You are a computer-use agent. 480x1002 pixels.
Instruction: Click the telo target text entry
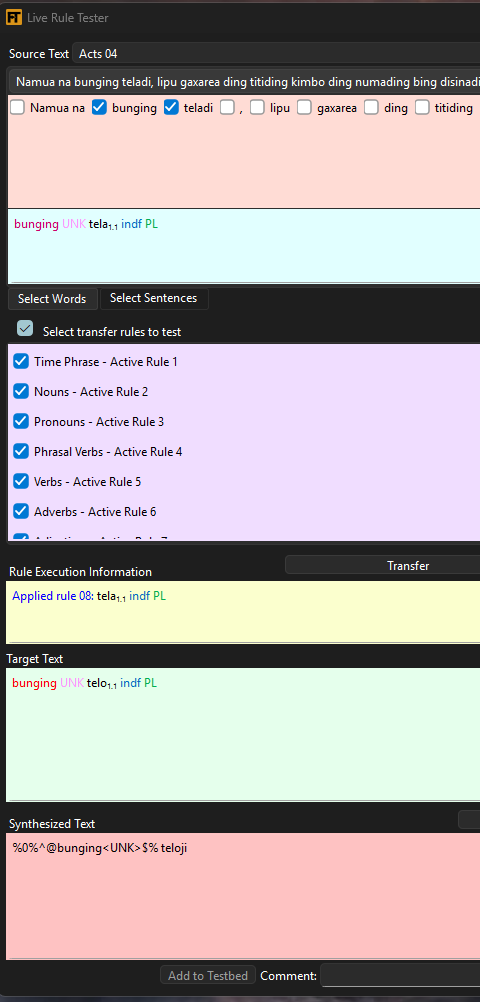point(102,683)
